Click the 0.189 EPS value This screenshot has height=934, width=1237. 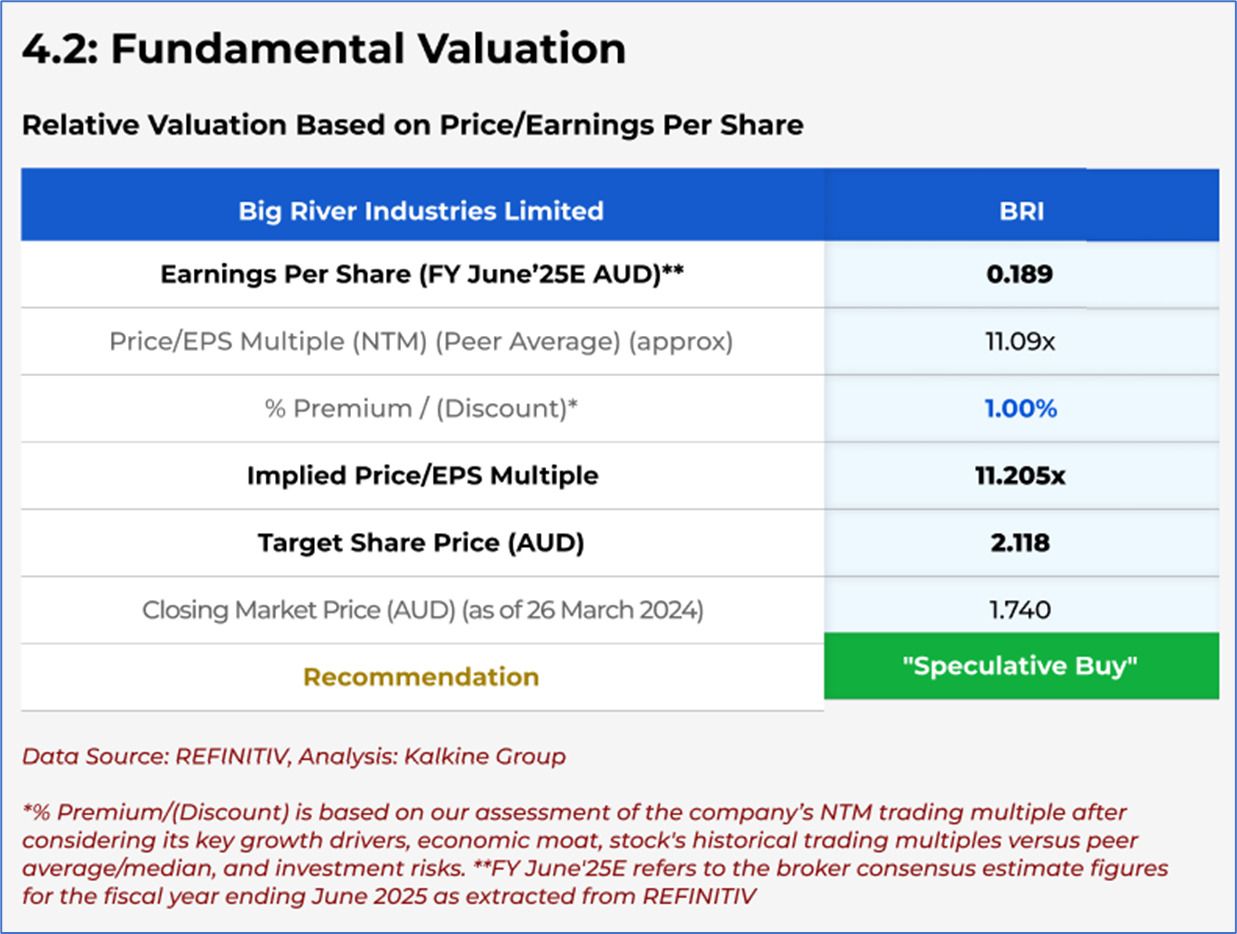[1019, 274]
